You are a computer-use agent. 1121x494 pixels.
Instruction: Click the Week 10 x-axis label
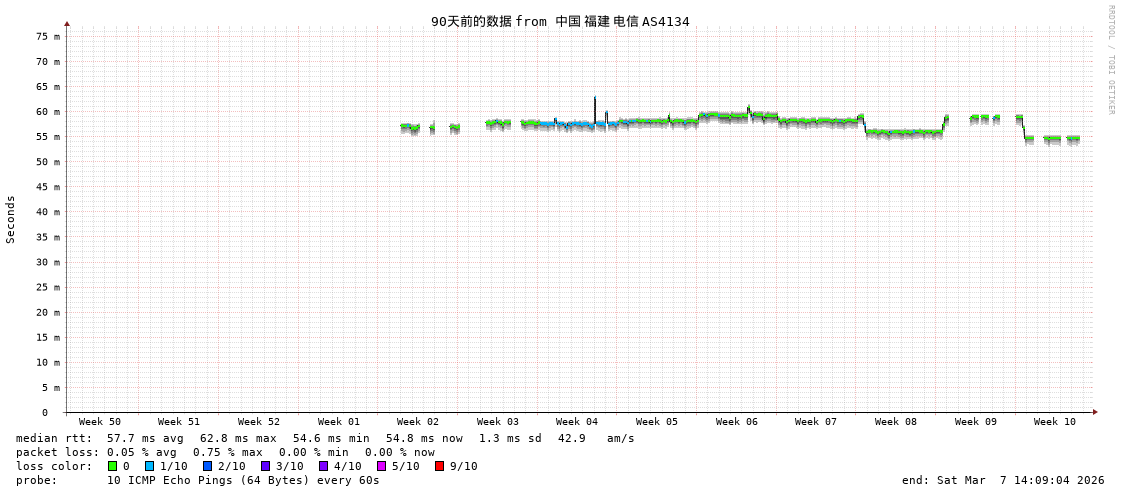click(1055, 422)
